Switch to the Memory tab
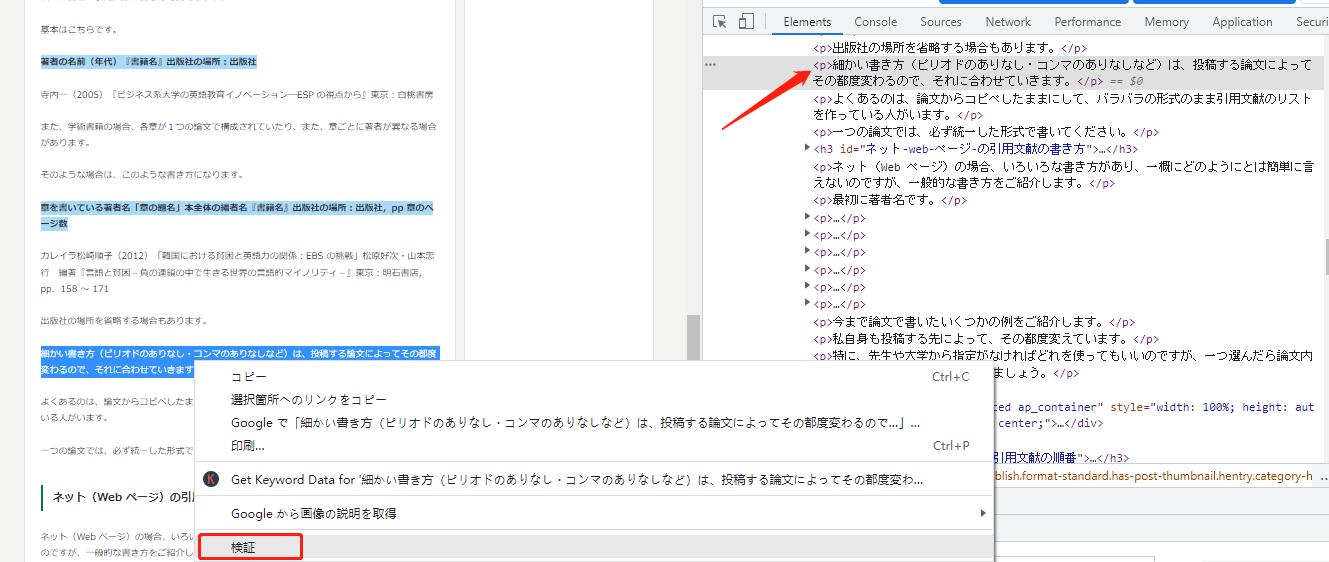Screen dimensions: 1329x562 (1166, 22)
